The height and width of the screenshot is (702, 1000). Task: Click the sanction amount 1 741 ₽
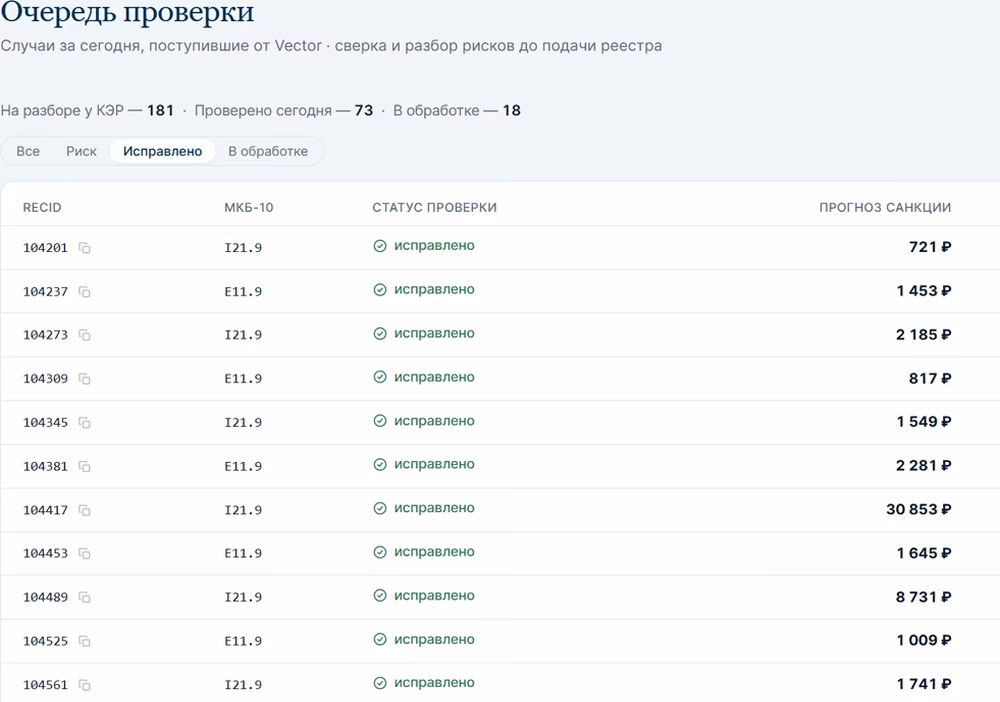click(x=924, y=685)
